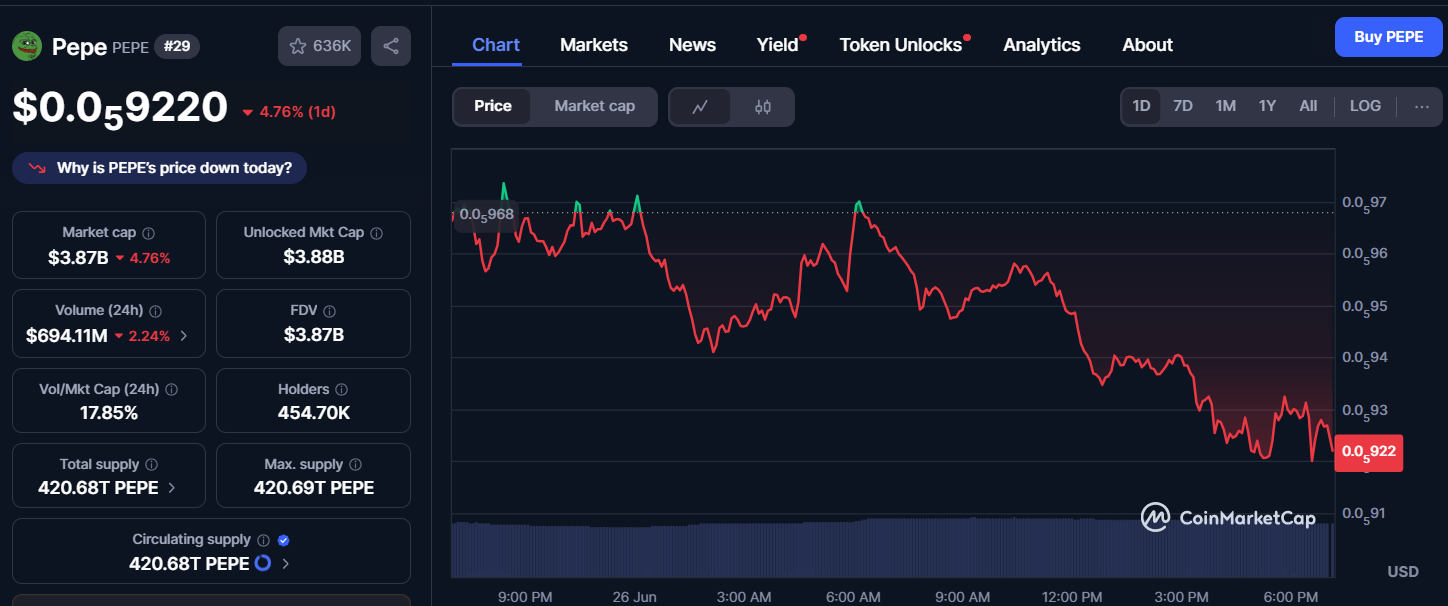The width and height of the screenshot is (1448, 606).
Task: Open the Markets tab
Action: pos(594,45)
